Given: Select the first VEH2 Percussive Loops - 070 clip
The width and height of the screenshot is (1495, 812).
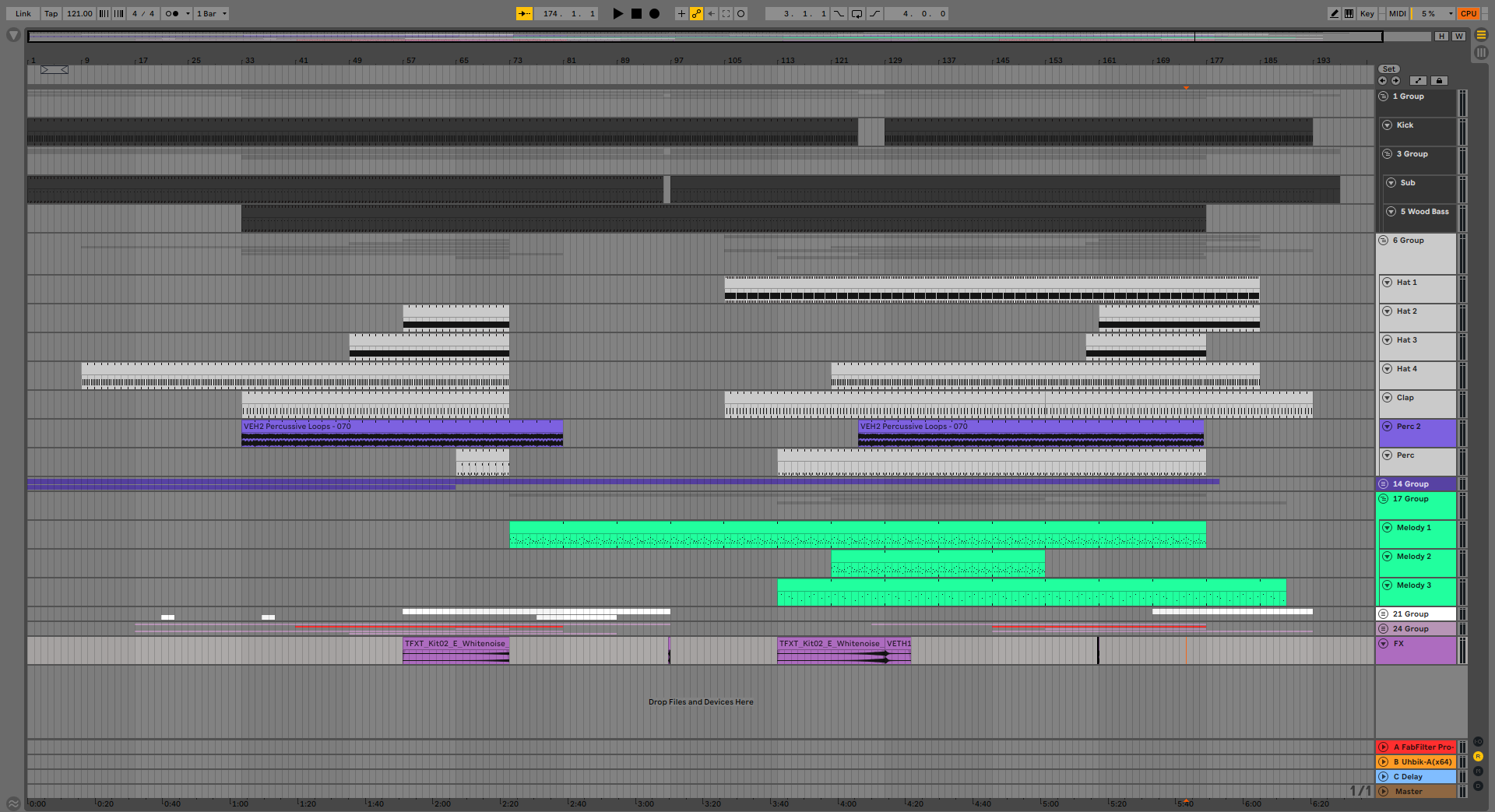Looking at the screenshot, I should 402,433.
